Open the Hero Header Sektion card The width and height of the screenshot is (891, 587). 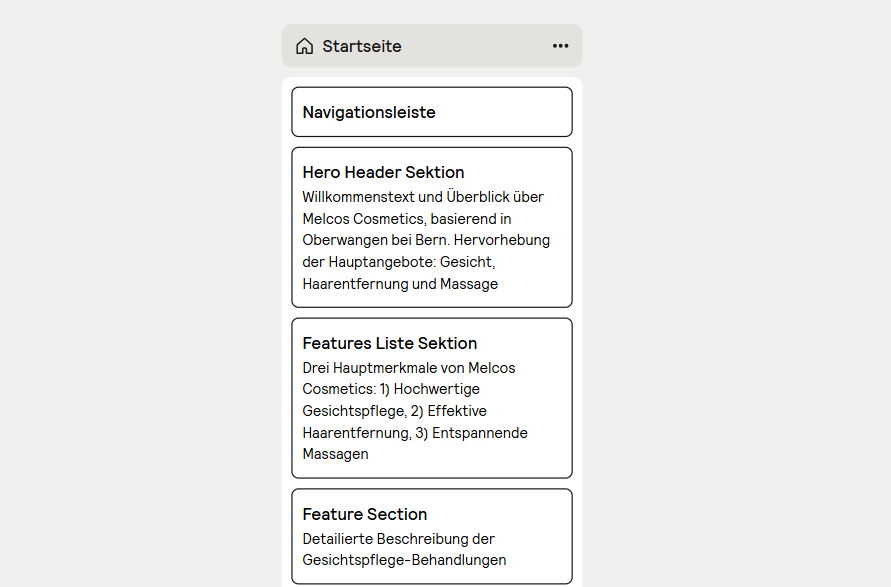coord(432,227)
